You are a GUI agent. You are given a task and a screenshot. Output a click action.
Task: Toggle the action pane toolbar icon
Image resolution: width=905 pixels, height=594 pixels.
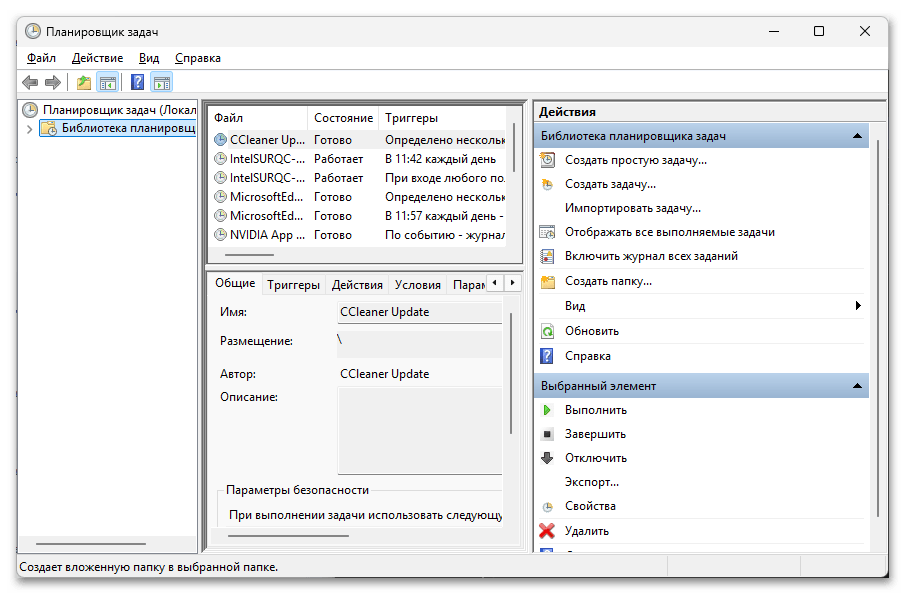pos(162,83)
